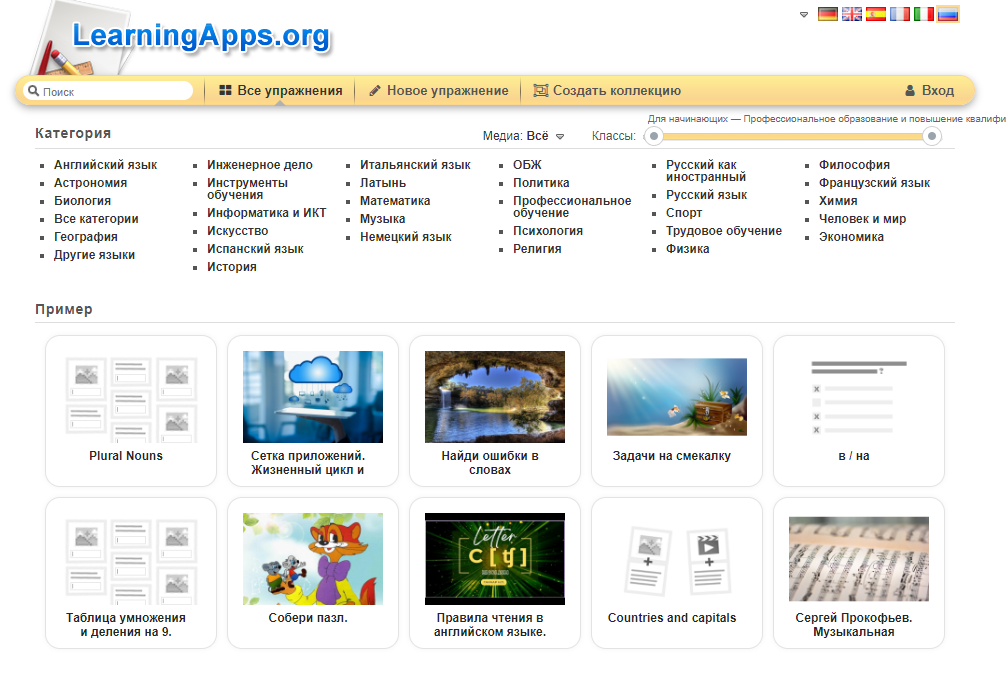The image size is (1006, 680).
Task: Open category Физика
Action: click(x=687, y=249)
